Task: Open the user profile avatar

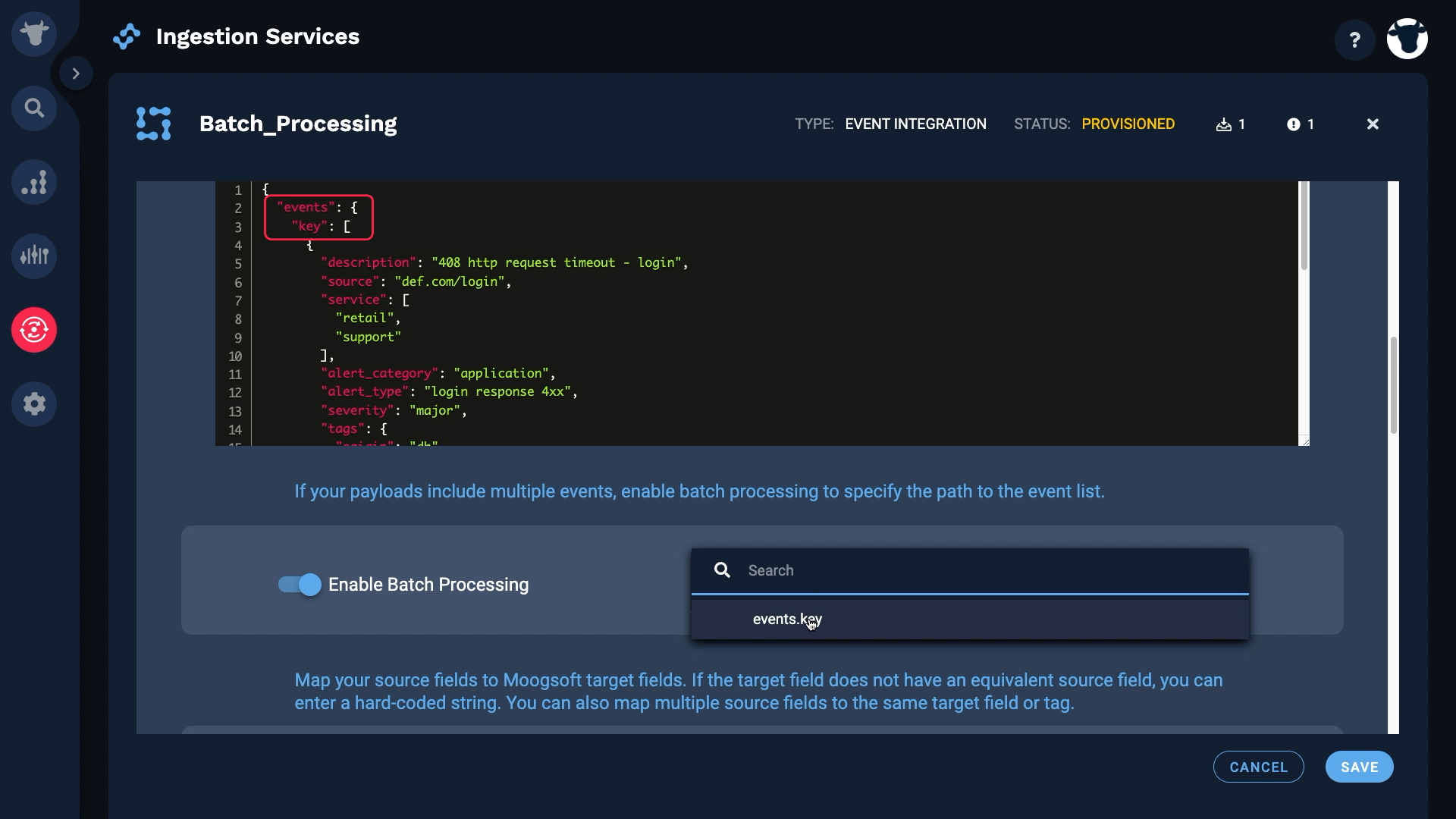Action: [1407, 39]
